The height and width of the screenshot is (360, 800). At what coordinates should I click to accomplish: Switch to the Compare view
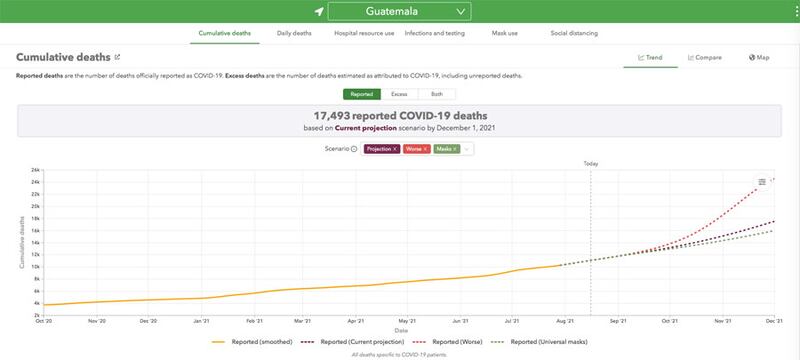pos(705,58)
